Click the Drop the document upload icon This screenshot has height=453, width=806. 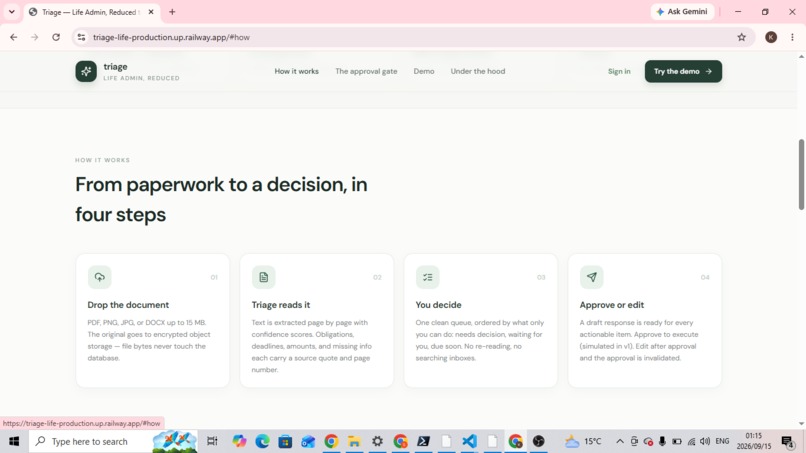[x=99, y=277]
